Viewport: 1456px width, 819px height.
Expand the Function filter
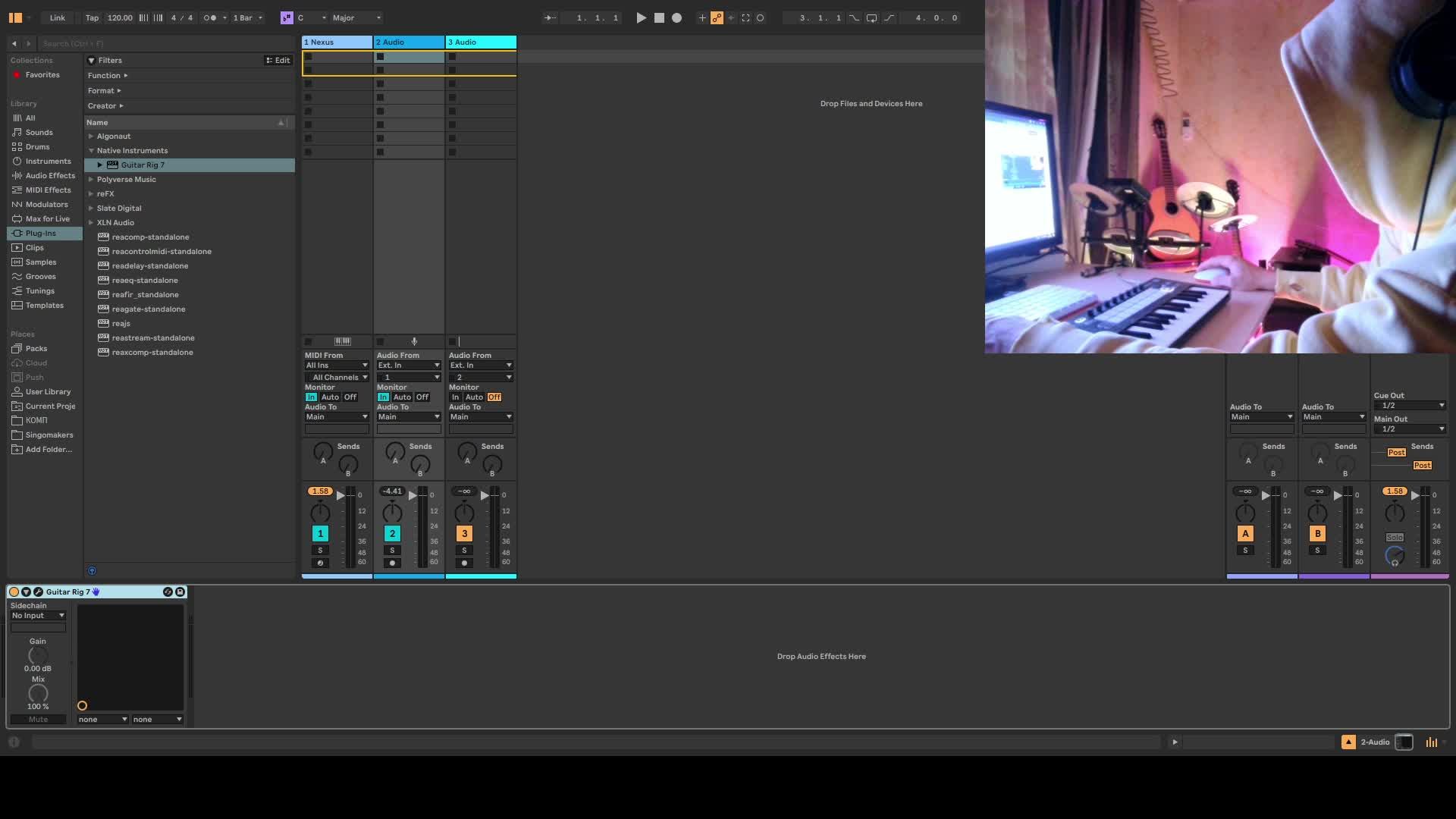click(107, 76)
